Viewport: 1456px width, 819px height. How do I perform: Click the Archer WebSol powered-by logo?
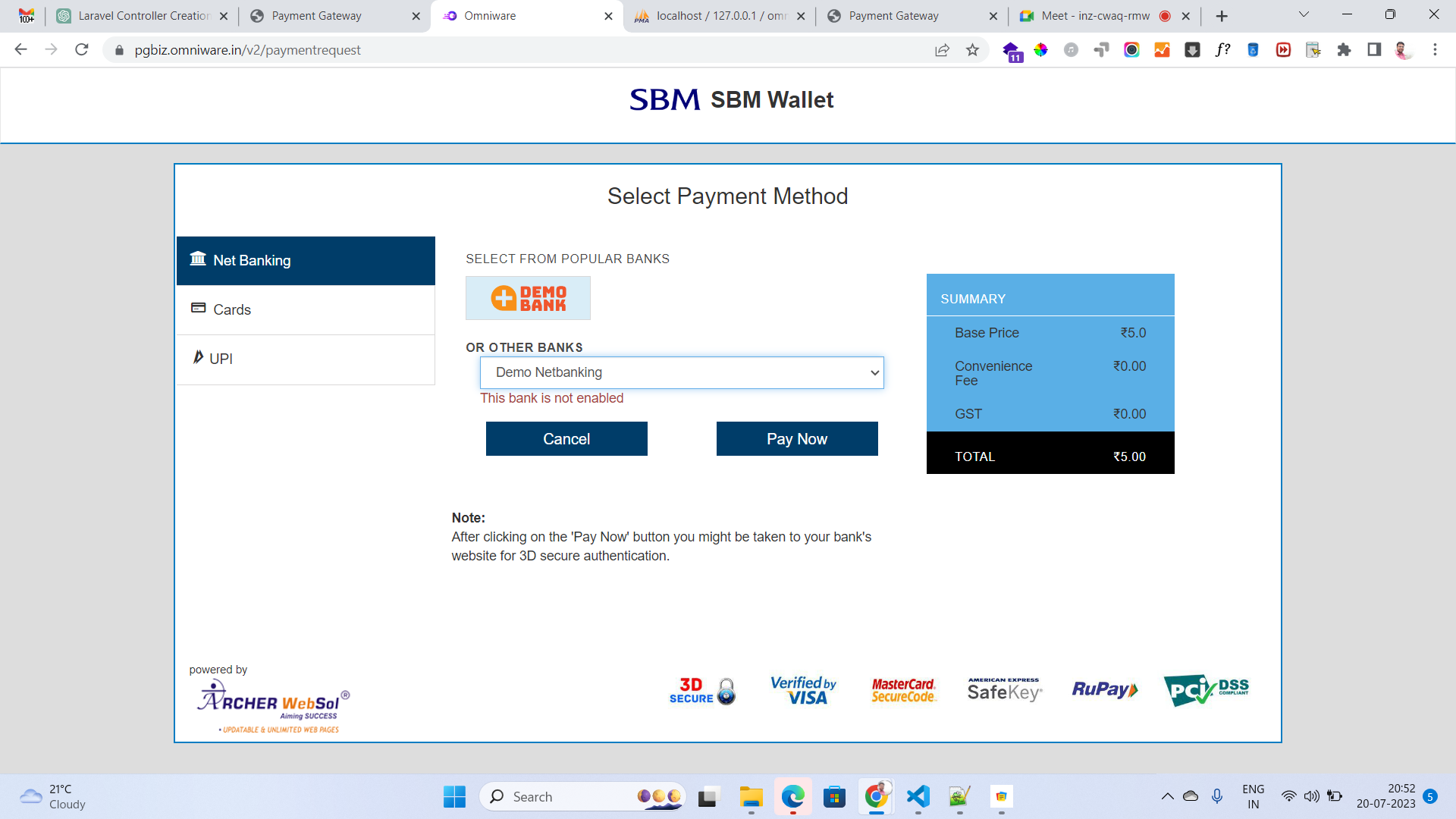pos(273,706)
